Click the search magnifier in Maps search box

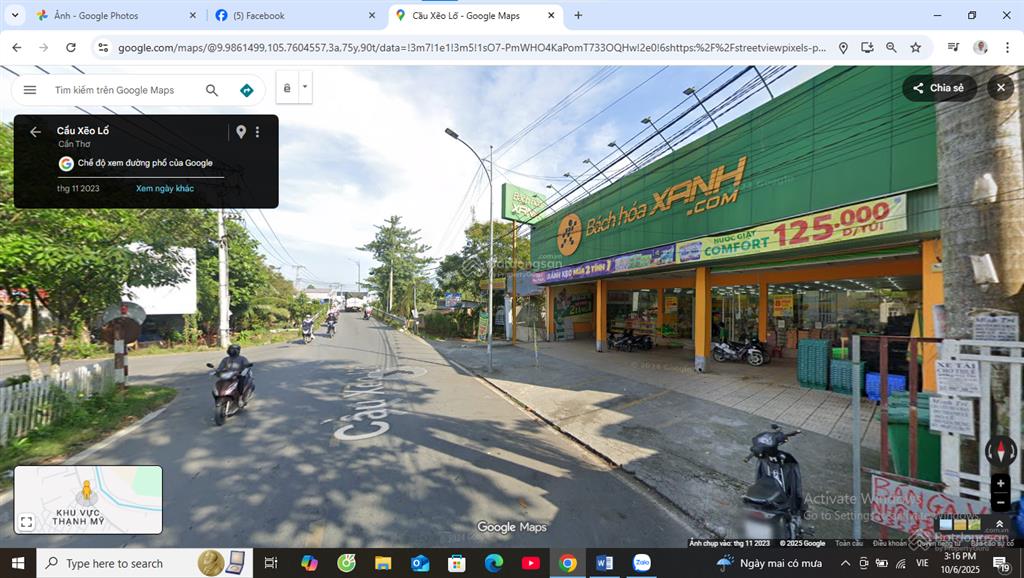(212, 90)
